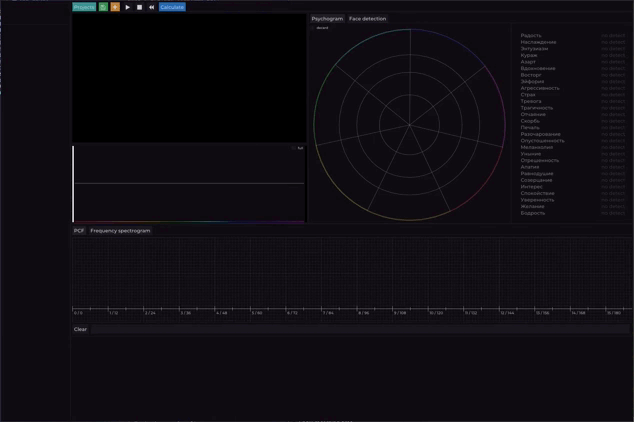This screenshot has height=422, width=634.
Task: Click the Clear button
Action: [80, 329]
